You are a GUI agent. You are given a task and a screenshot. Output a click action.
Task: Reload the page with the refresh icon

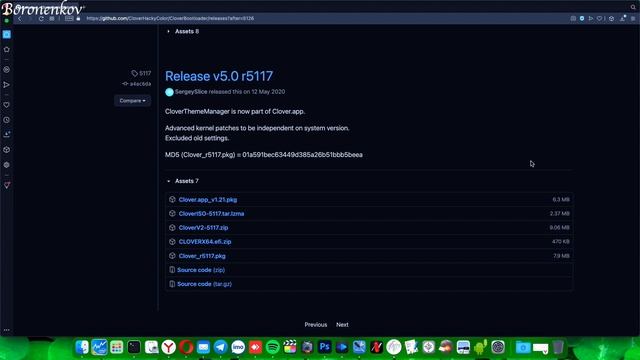tap(41, 18)
